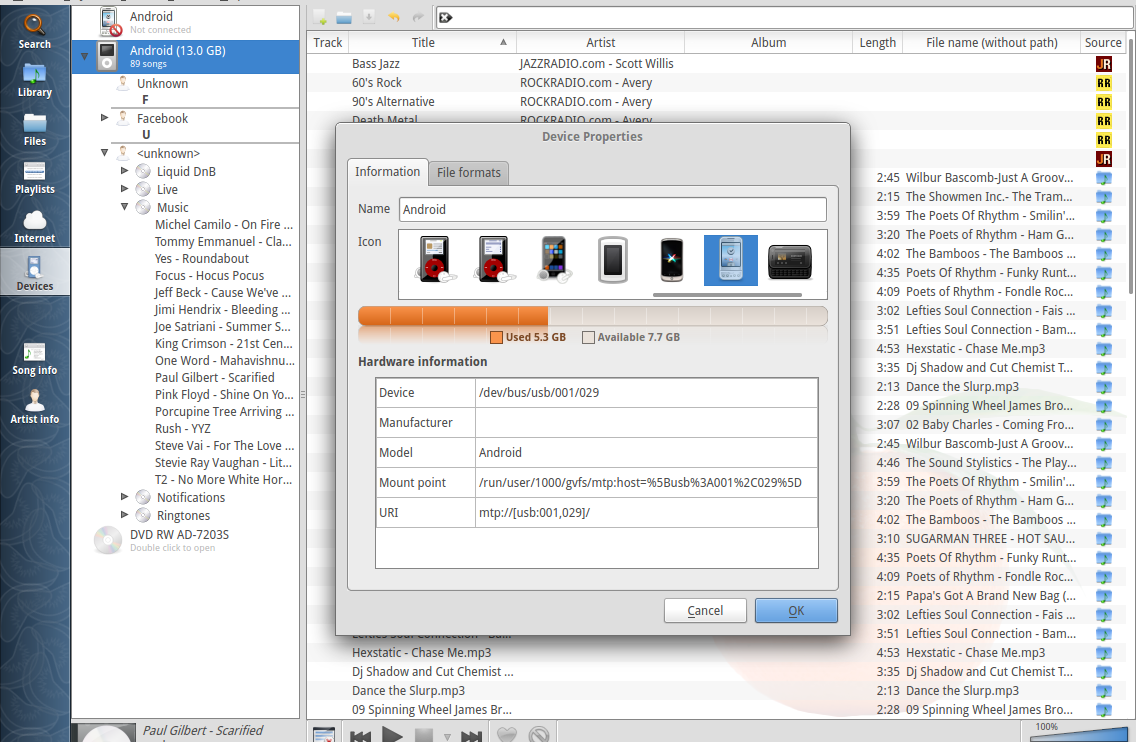
Task: Clear the playlist search filter box
Action: pos(446,17)
